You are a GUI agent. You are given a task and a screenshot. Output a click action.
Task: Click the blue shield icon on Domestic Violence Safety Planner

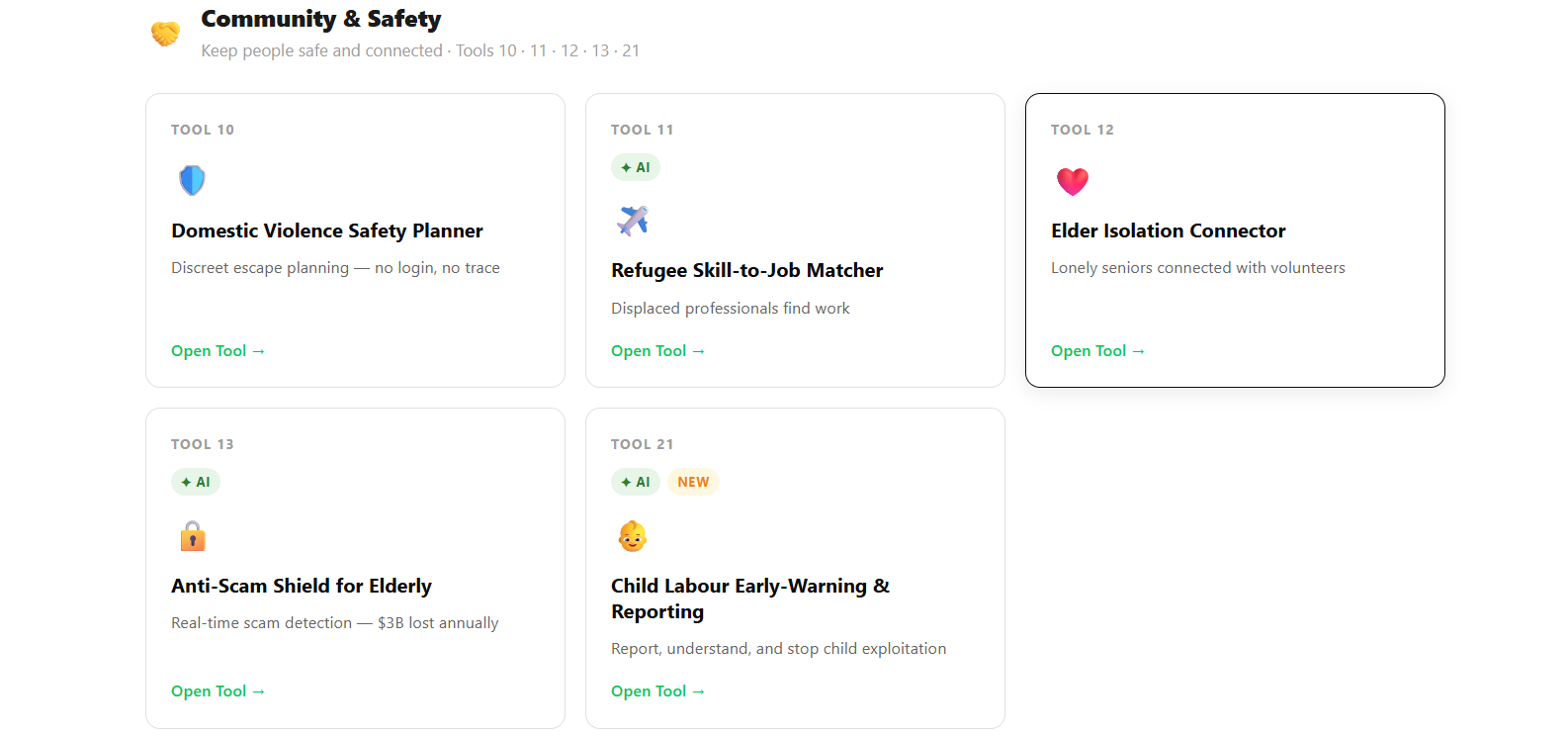192,180
